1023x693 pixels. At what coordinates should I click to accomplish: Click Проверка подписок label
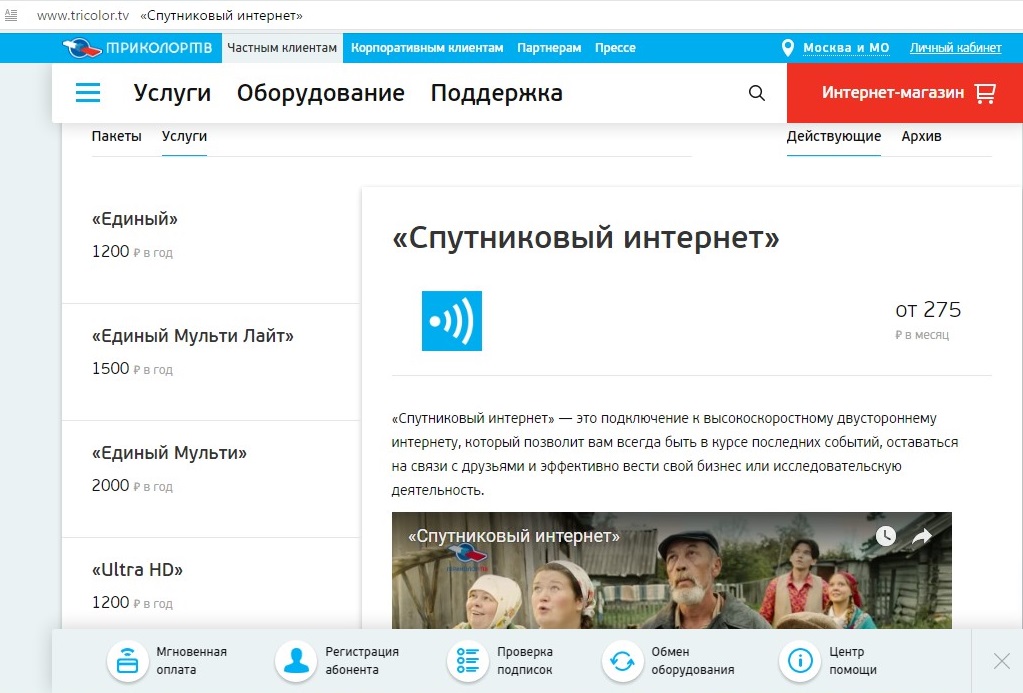[525, 660]
